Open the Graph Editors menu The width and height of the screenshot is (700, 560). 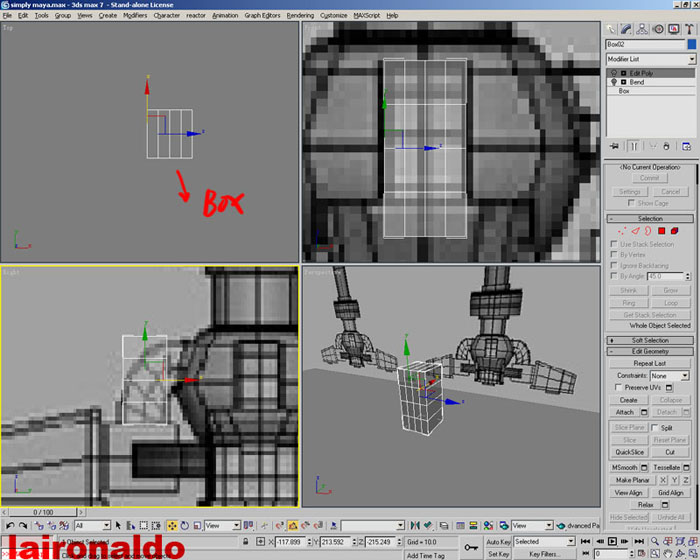264,16
